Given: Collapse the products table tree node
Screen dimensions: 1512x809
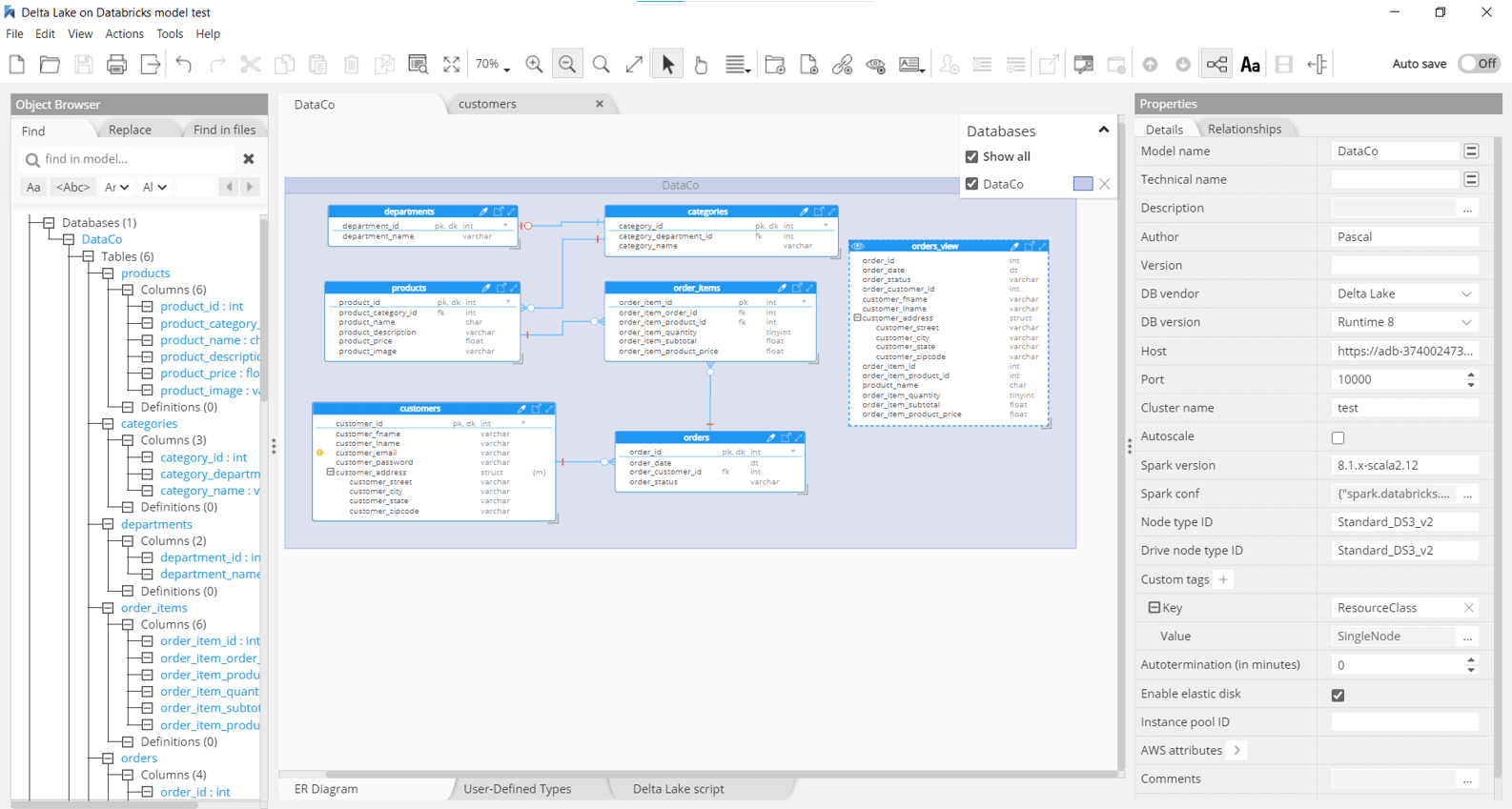Looking at the screenshot, I should point(109,273).
